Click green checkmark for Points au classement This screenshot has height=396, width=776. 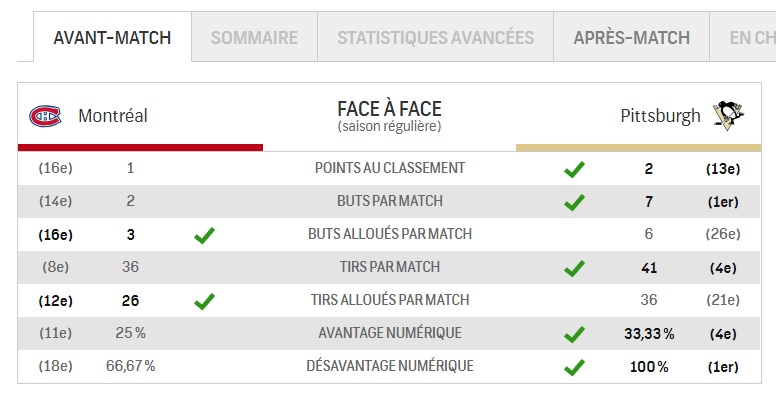tap(574, 169)
